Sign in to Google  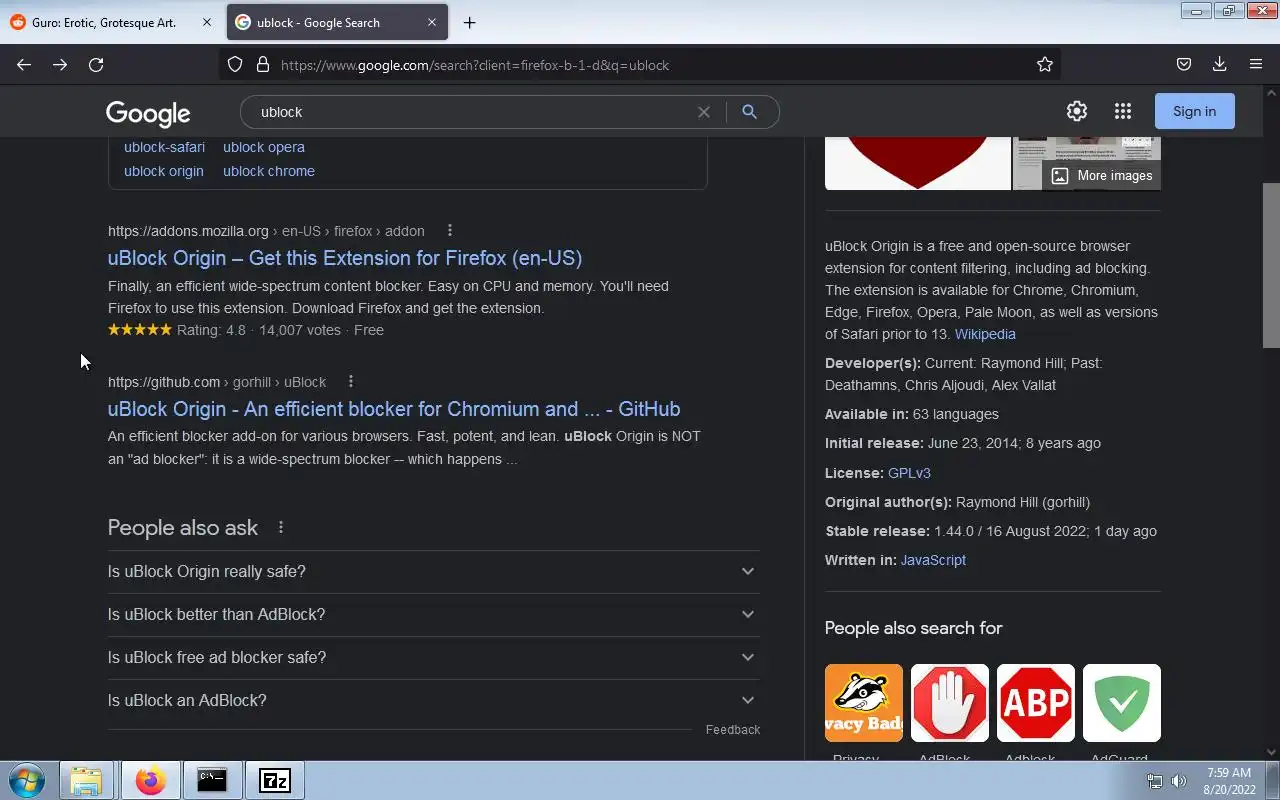[x=1194, y=111]
